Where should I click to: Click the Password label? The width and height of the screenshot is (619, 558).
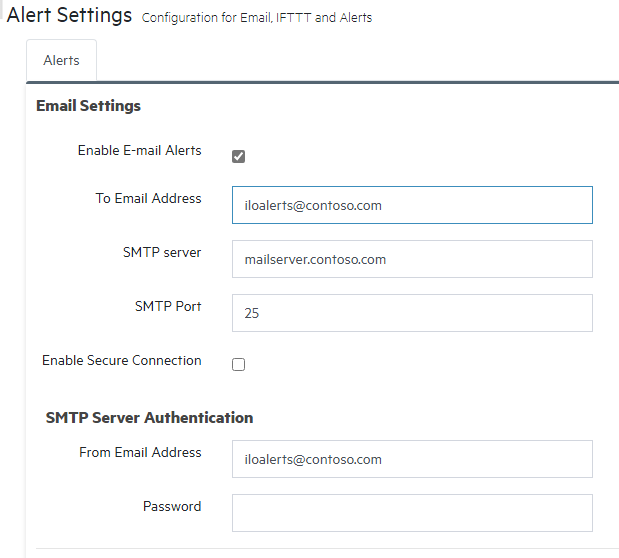172,507
